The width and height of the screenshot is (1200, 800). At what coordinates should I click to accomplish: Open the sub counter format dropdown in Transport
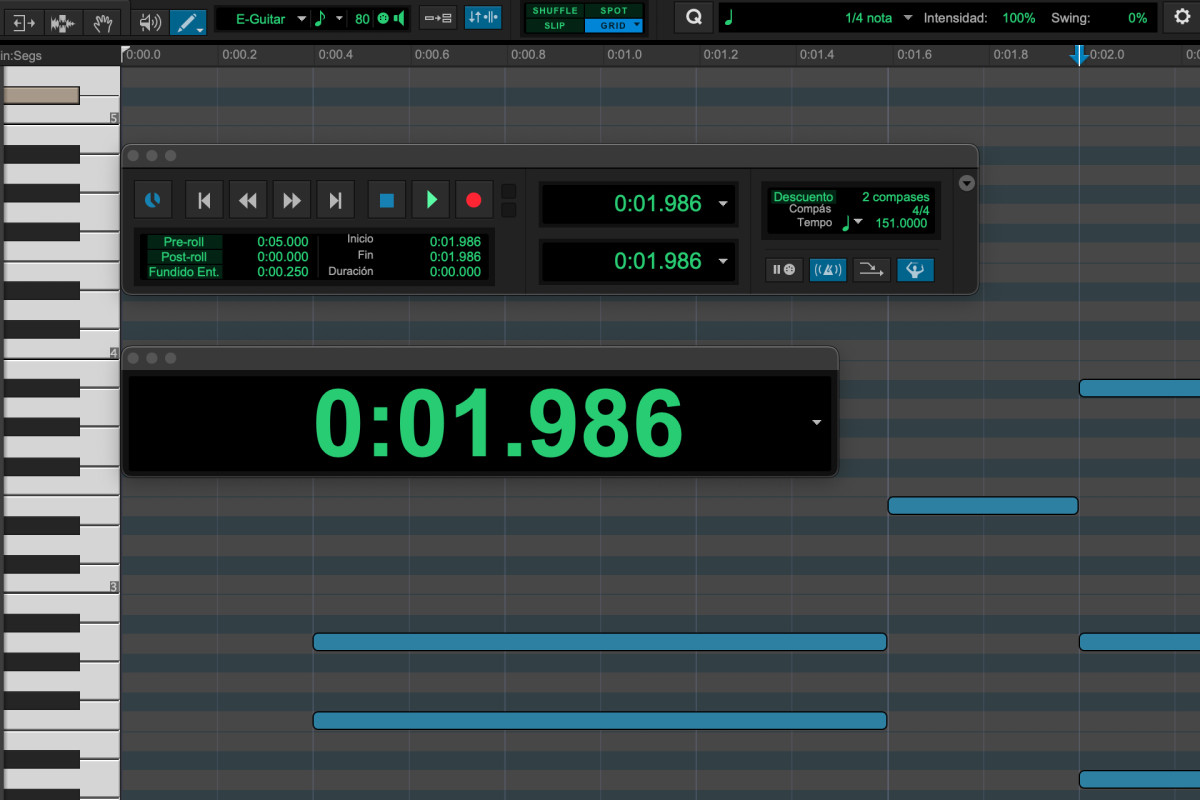pyautogui.click(x=723, y=262)
